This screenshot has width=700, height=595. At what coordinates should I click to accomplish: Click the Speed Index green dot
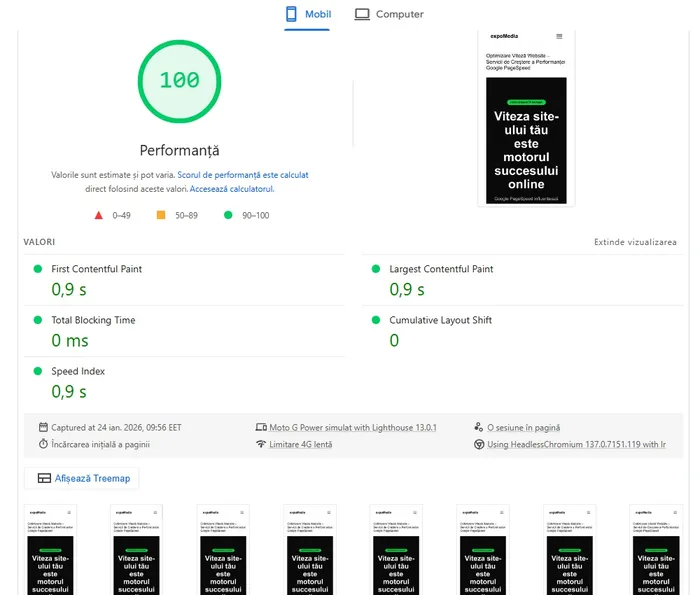coord(38,371)
